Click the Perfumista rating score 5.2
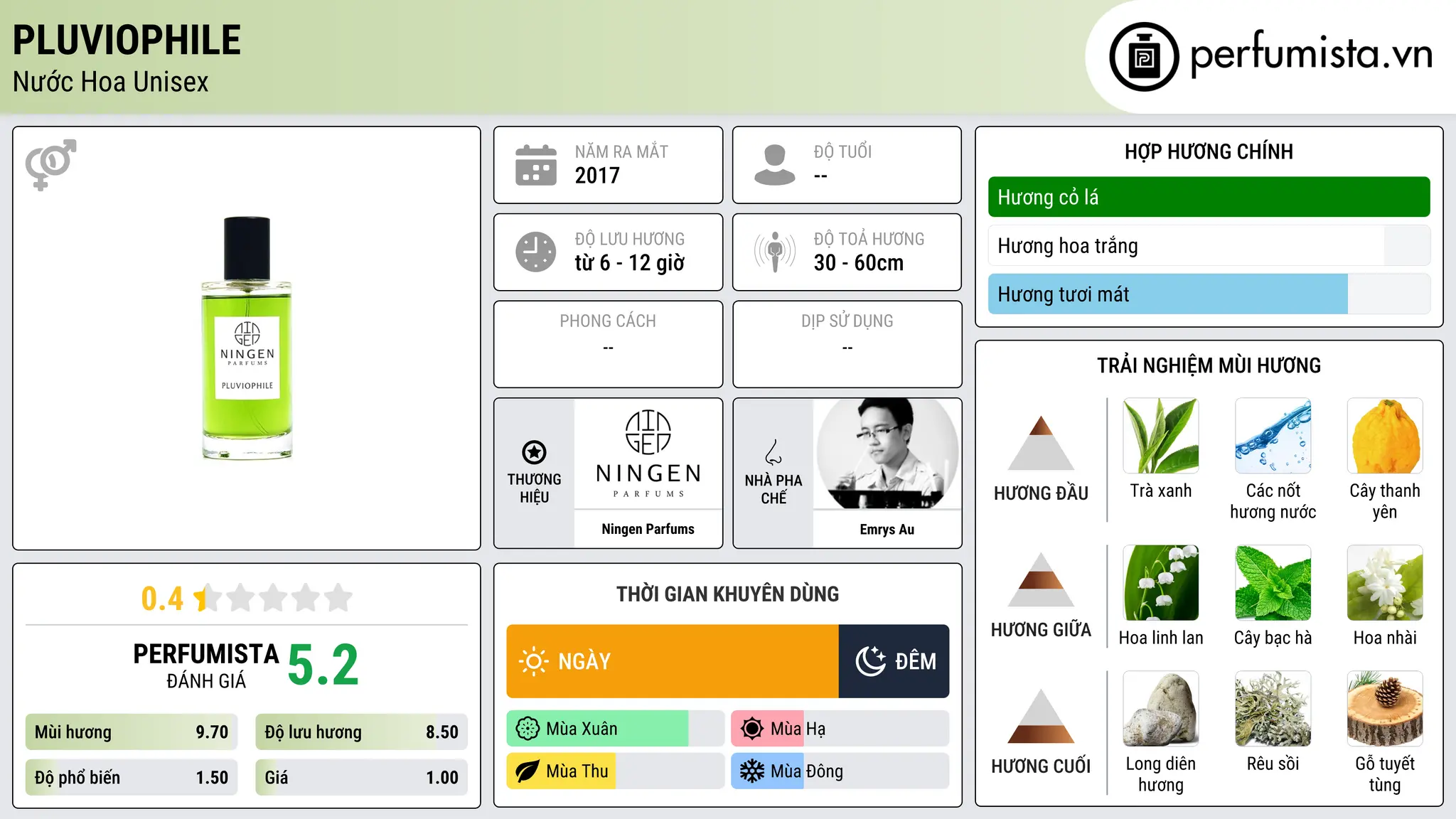Image resolution: width=1456 pixels, height=819 pixels. (x=323, y=665)
